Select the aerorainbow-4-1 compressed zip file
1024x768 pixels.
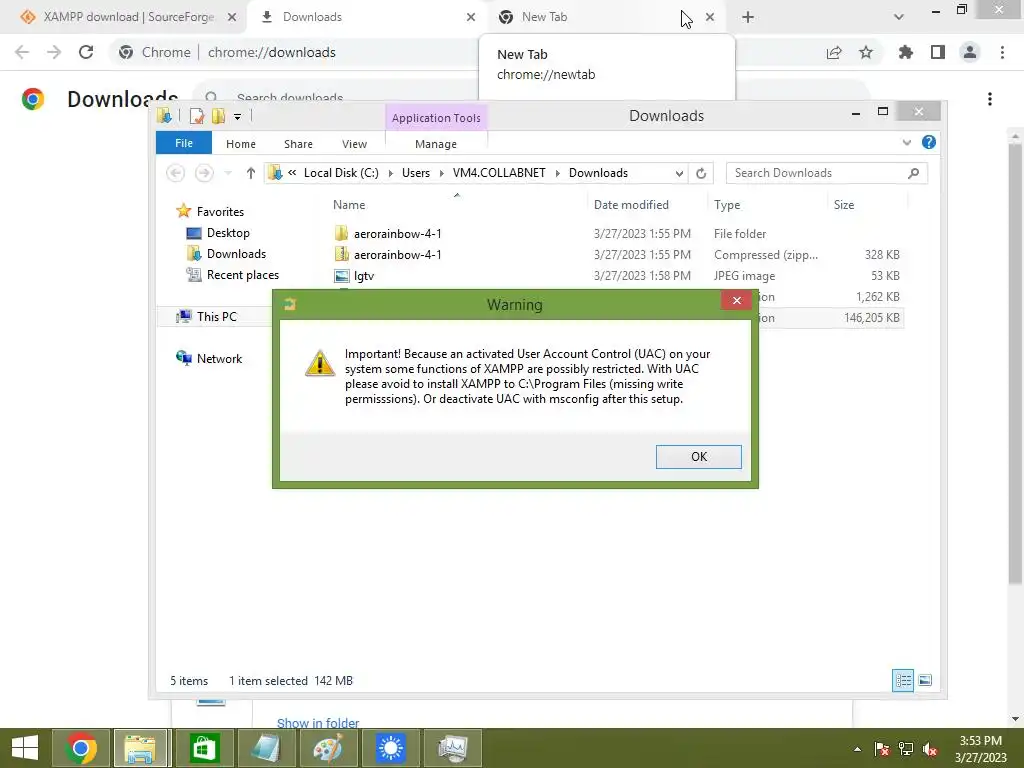point(617,255)
